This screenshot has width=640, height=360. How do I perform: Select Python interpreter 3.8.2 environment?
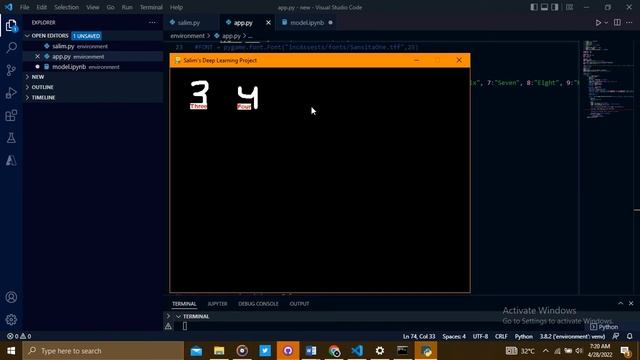[572, 336]
